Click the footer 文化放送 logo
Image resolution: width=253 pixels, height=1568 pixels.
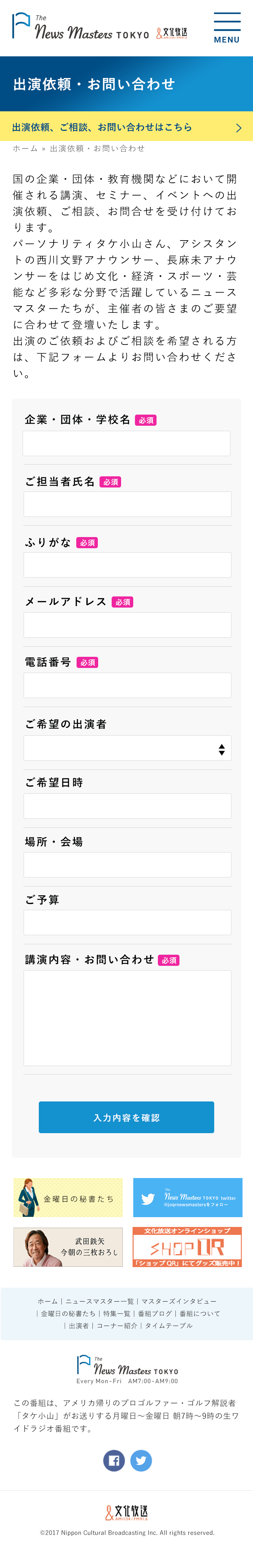click(126, 1513)
